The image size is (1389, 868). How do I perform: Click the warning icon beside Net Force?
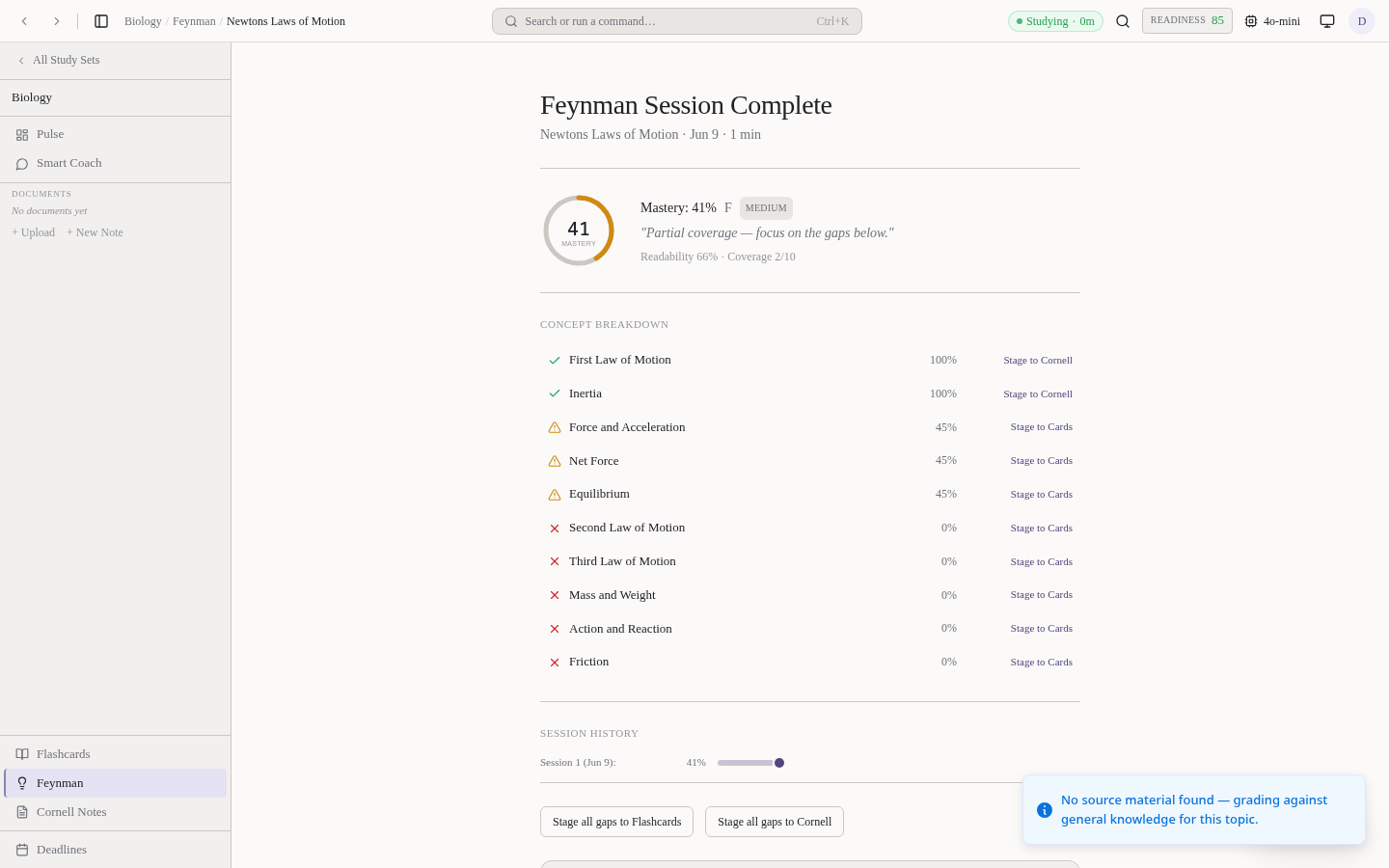pyautogui.click(x=555, y=461)
